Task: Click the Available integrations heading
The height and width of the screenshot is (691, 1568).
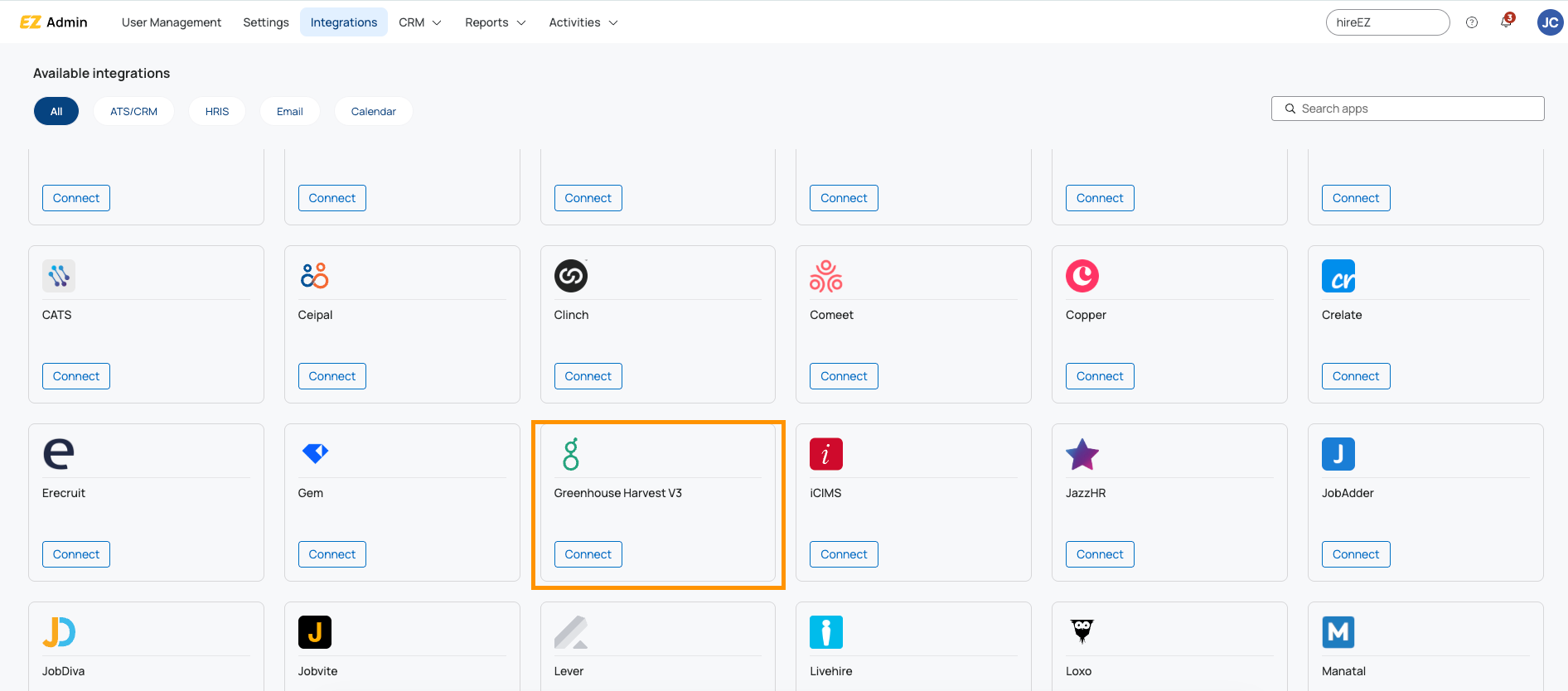Action: (101, 73)
